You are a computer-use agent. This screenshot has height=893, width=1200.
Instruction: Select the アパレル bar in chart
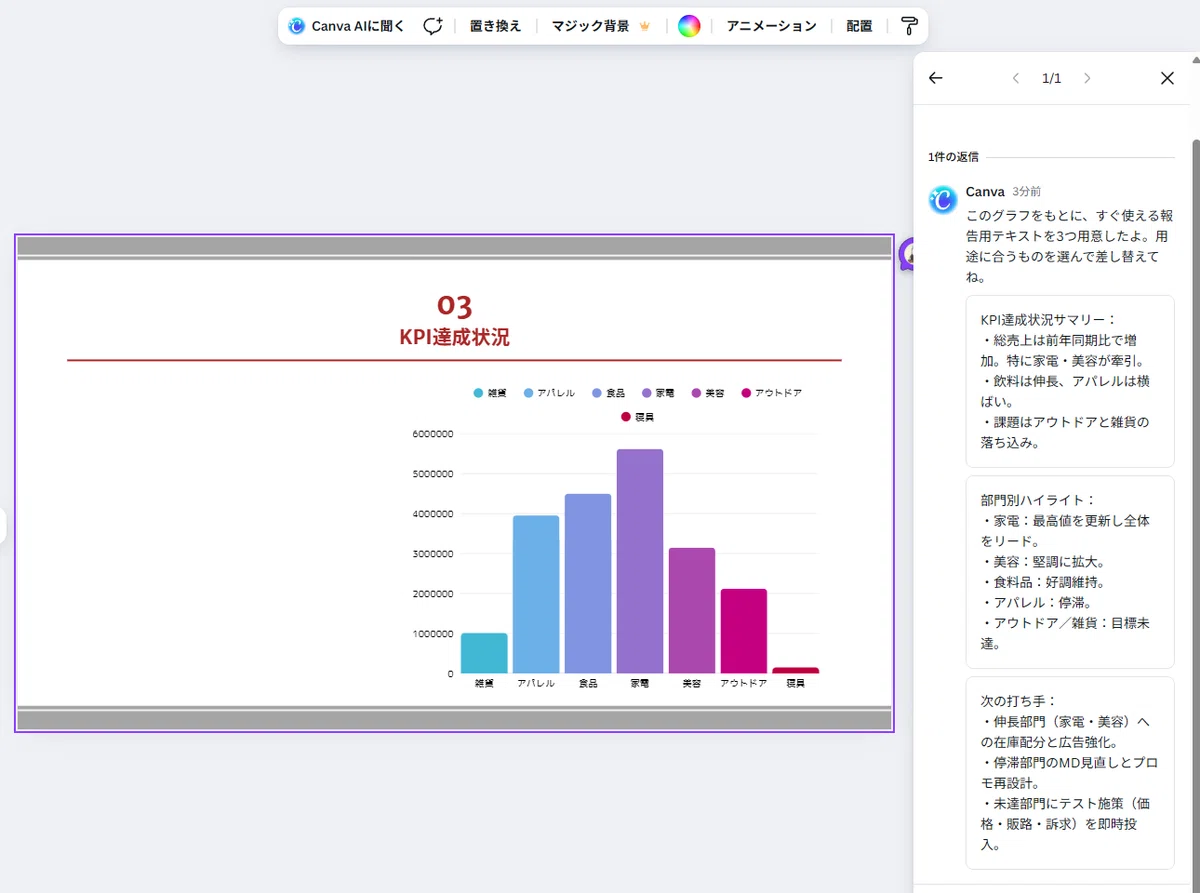coord(536,594)
